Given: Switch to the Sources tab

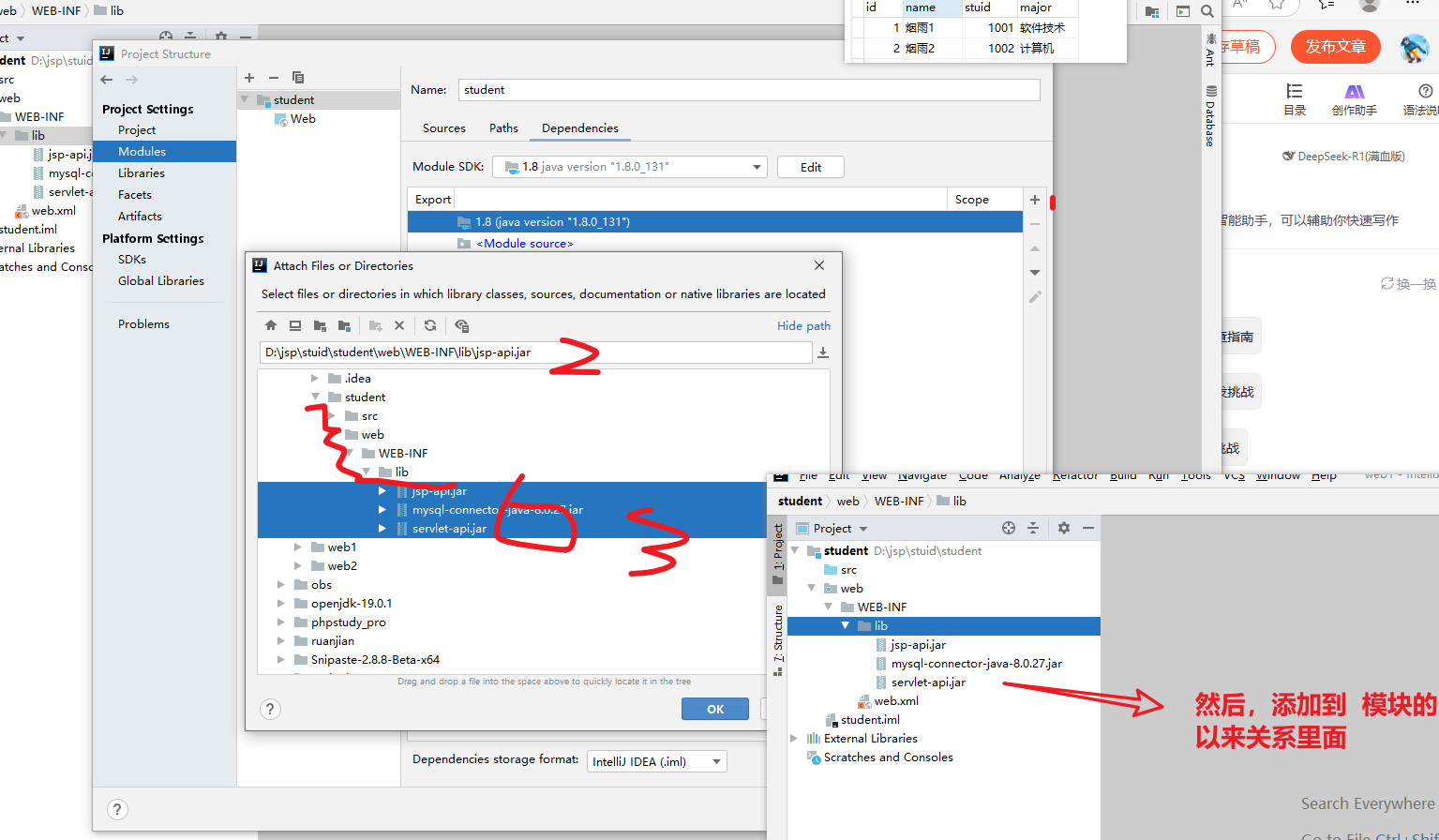Looking at the screenshot, I should pyautogui.click(x=444, y=128).
